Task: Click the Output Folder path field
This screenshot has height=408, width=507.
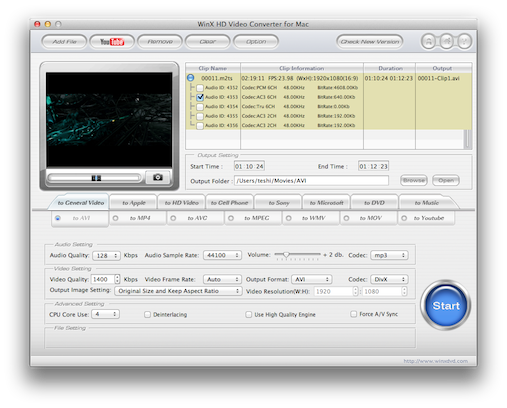Action: tap(311, 181)
